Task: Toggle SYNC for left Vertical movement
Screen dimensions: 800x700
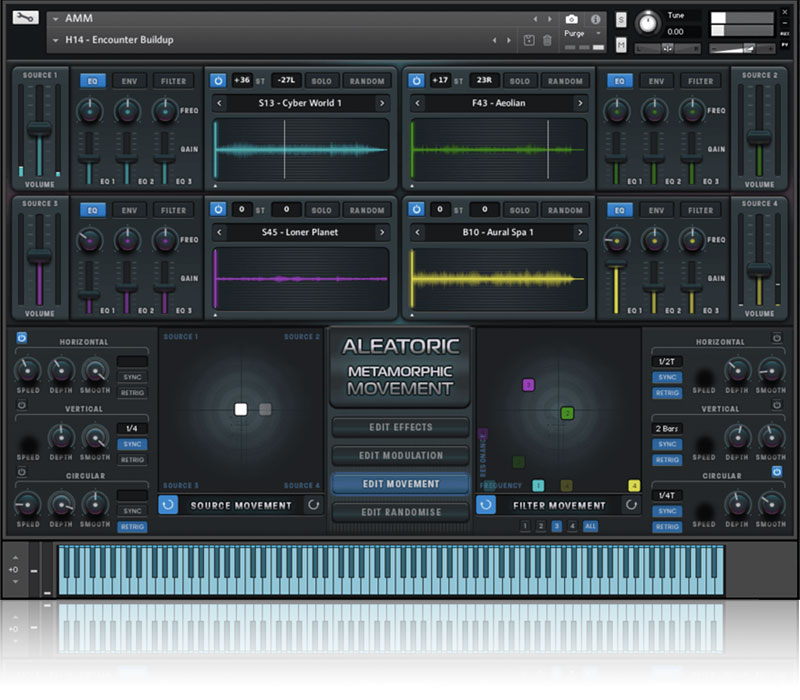Action: click(132, 444)
